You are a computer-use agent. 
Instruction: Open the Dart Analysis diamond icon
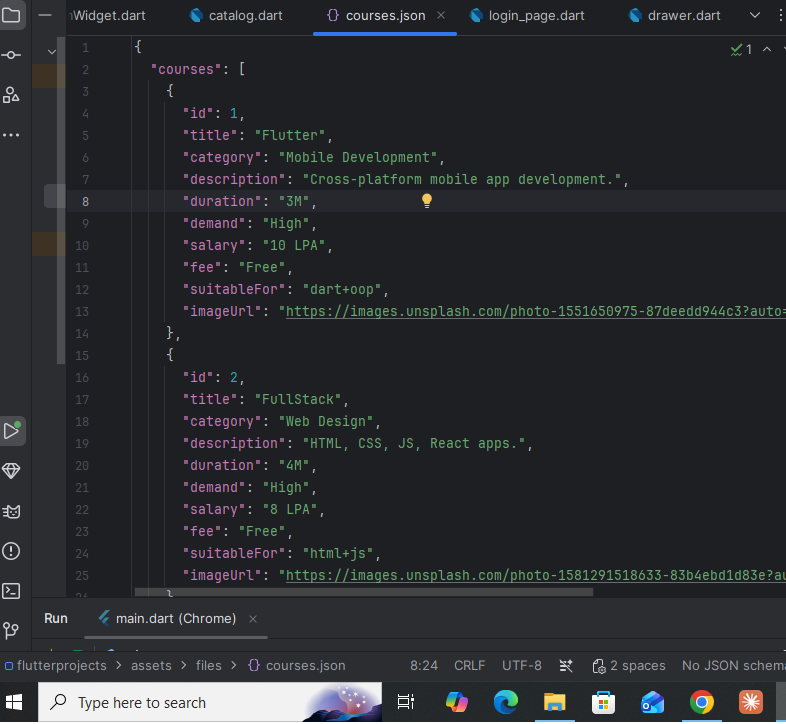pyautogui.click(x=11, y=471)
